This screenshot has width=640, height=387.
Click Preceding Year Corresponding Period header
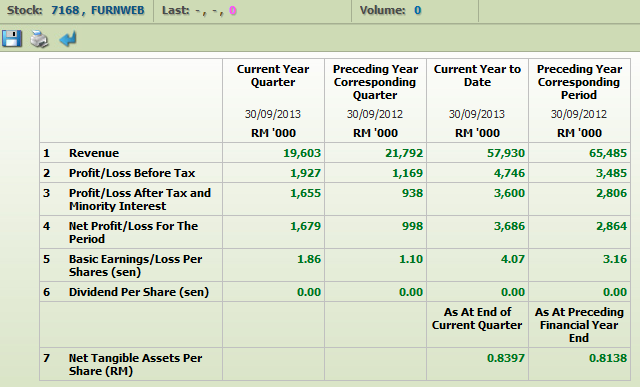pyautogui.click(x=579, y=82)
